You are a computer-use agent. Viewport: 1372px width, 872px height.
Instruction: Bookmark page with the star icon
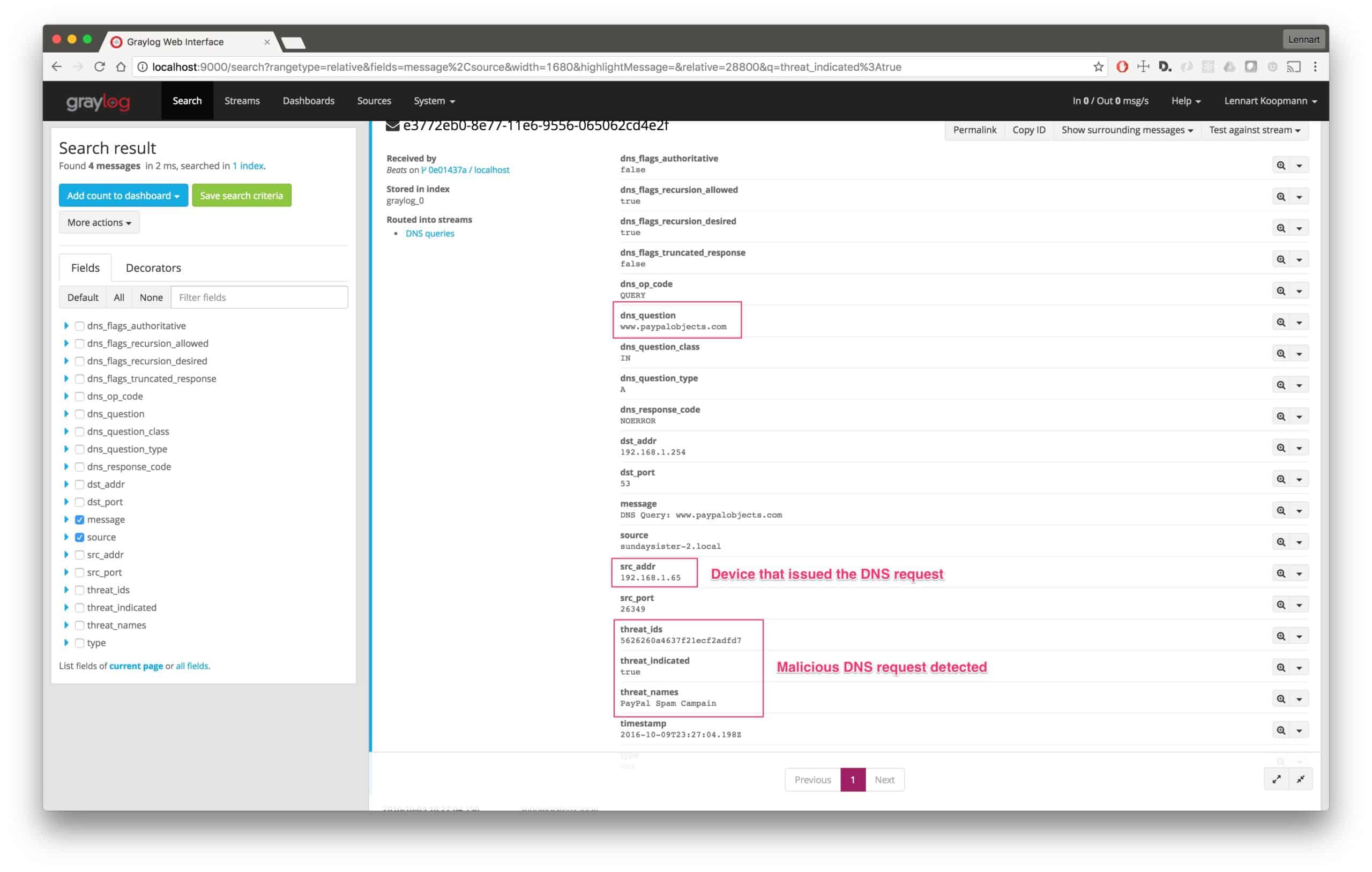1098,66
